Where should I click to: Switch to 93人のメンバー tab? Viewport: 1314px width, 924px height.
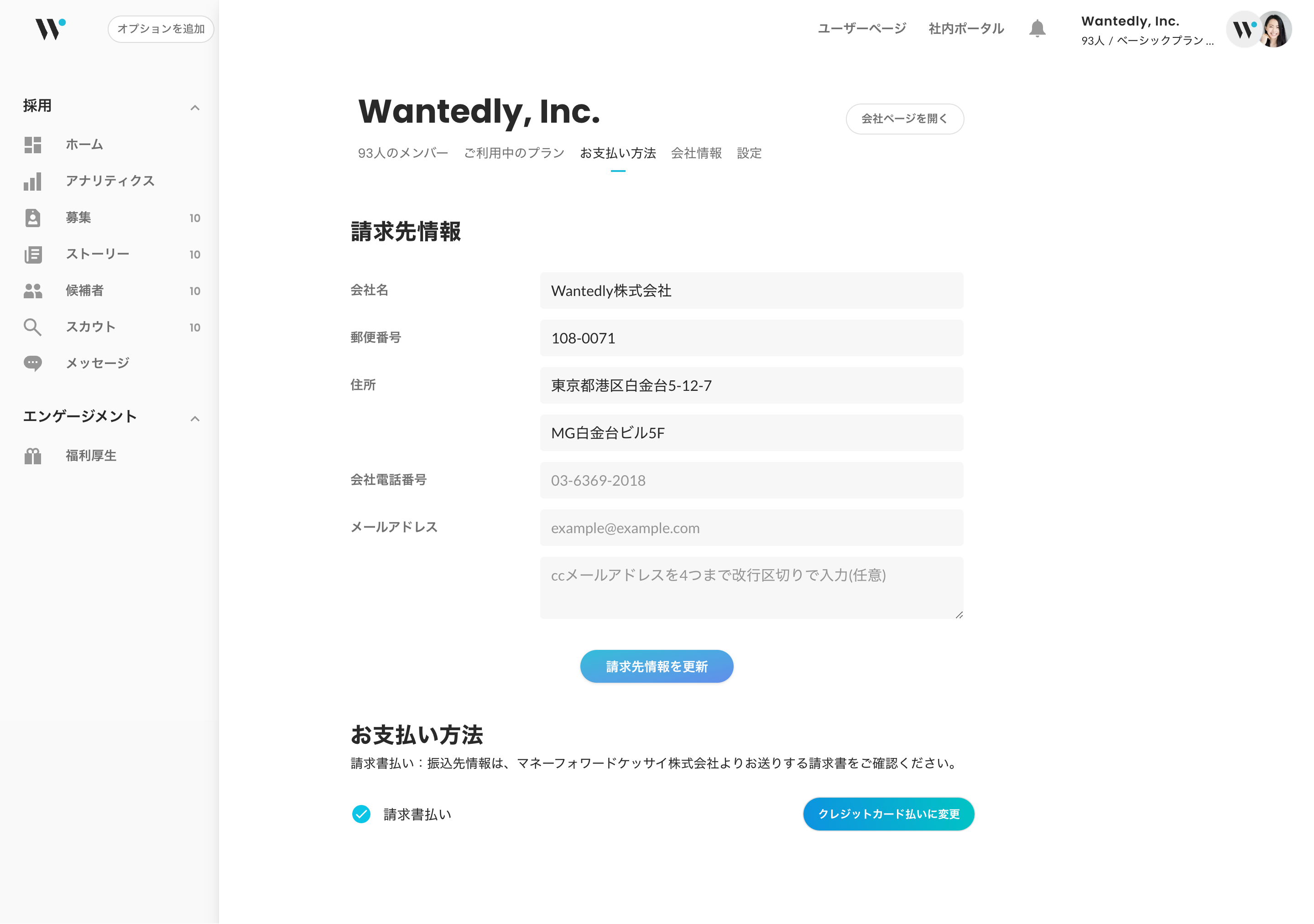click(x=403, y=153)
